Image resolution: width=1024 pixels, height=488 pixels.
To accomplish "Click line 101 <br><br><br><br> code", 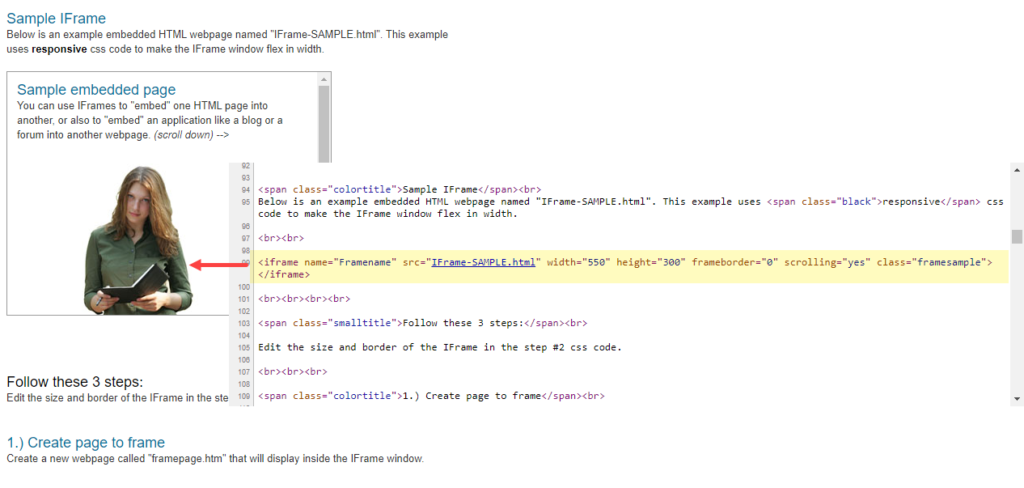I will (x=304, y=299).
